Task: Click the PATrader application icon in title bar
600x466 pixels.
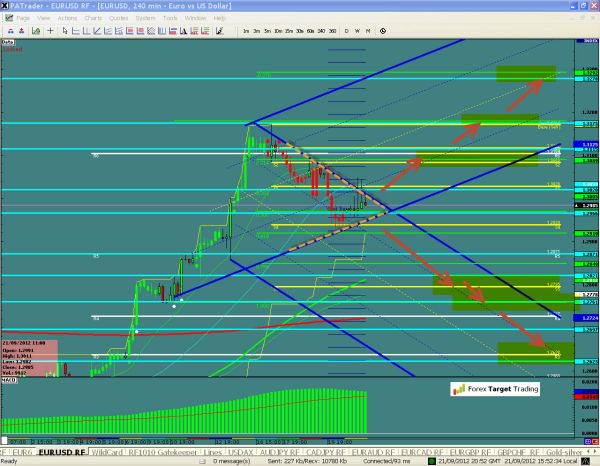Action: (x=6, y=5)
